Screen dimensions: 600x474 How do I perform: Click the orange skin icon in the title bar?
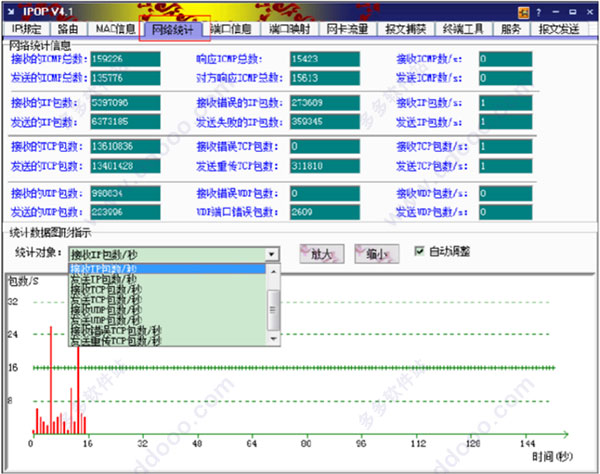523,12
